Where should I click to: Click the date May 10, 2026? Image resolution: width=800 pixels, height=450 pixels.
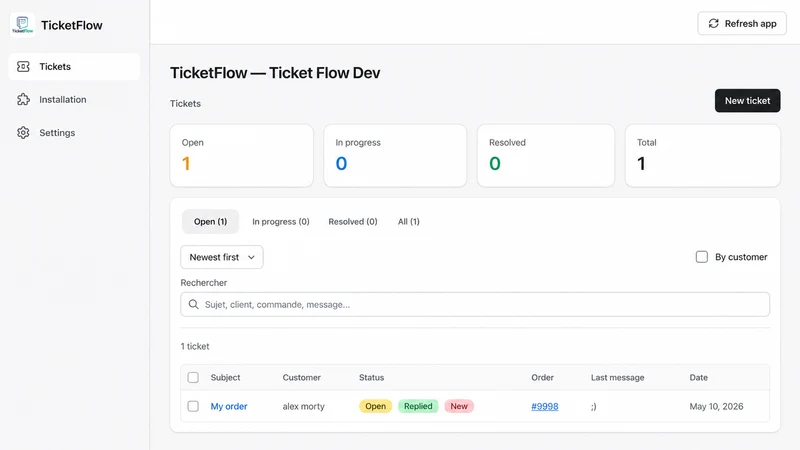(x=716, y=406)
